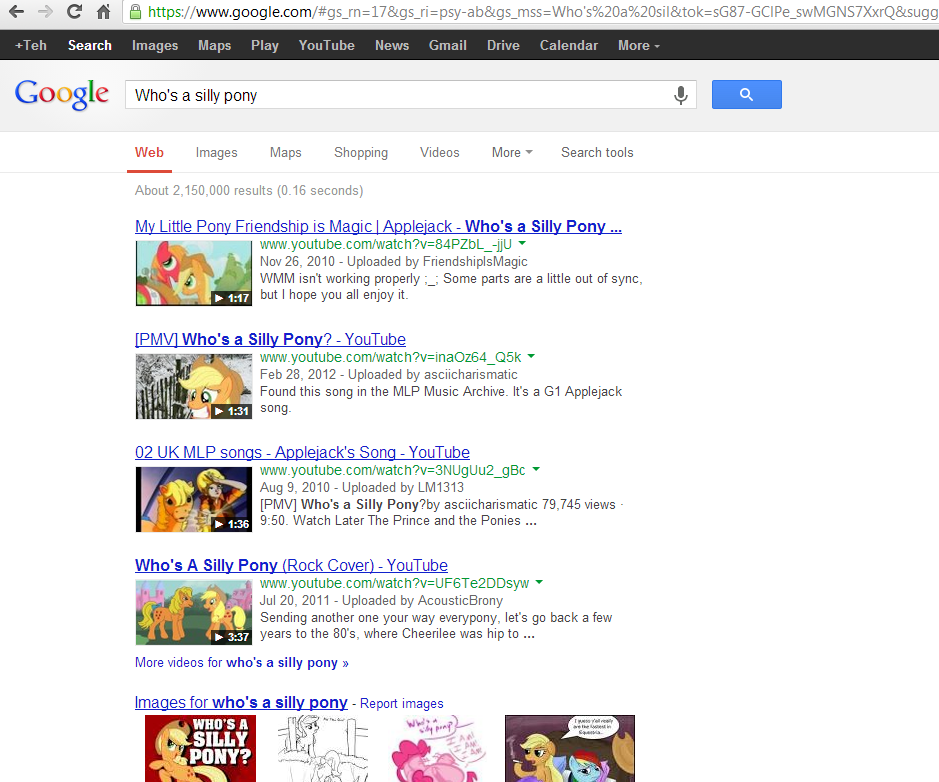The width and height of the screenshot is (939, 782).
Task: Expand arrow beside v=inaOz64_Q5k URL
Action: coord(531,357)
